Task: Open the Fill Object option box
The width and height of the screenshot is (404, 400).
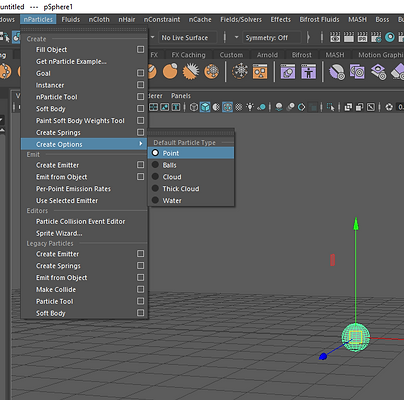Action: coord(141,49)
